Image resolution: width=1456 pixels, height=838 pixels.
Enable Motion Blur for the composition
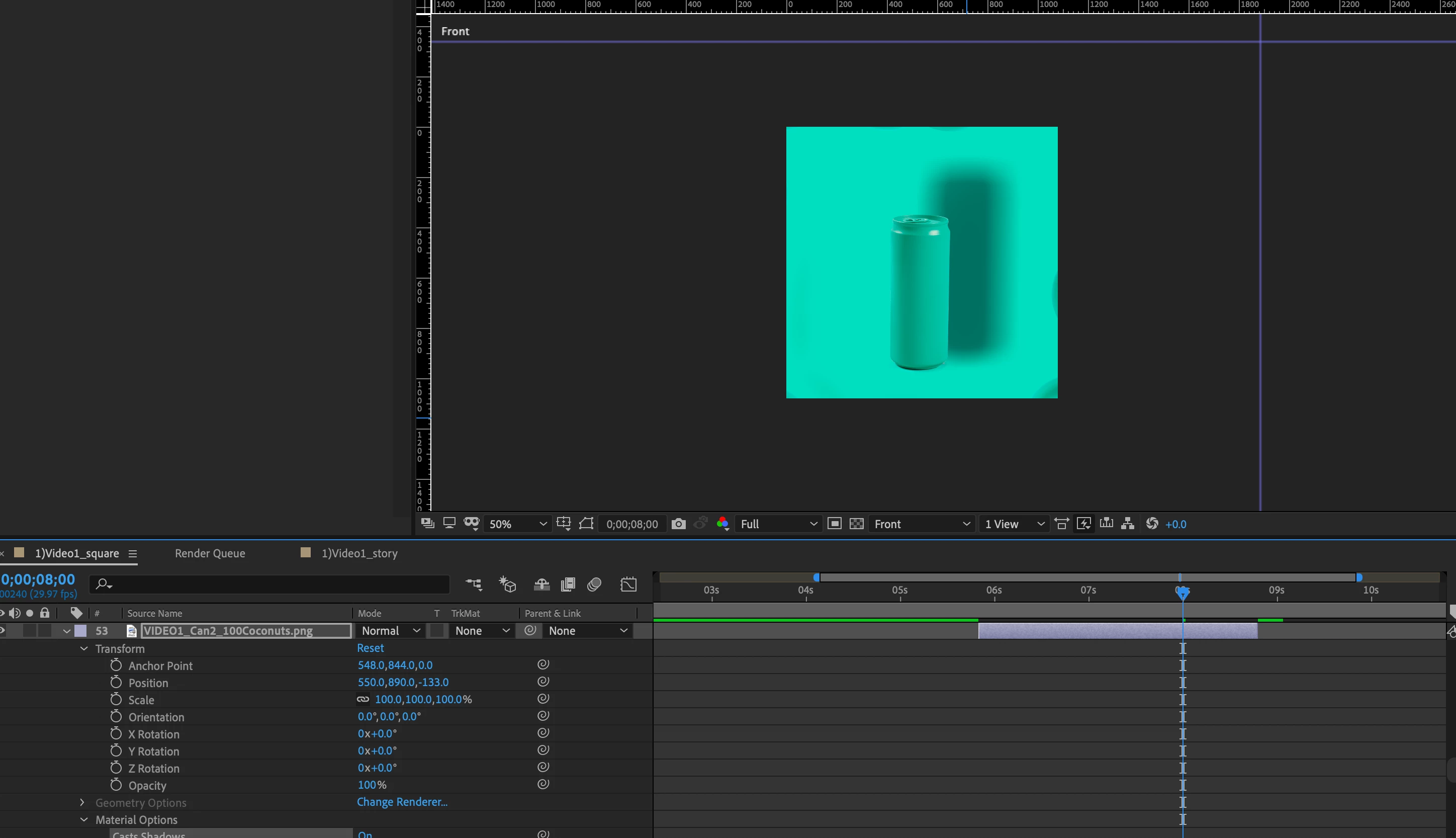pyautogui.click(x=594, y=585)
